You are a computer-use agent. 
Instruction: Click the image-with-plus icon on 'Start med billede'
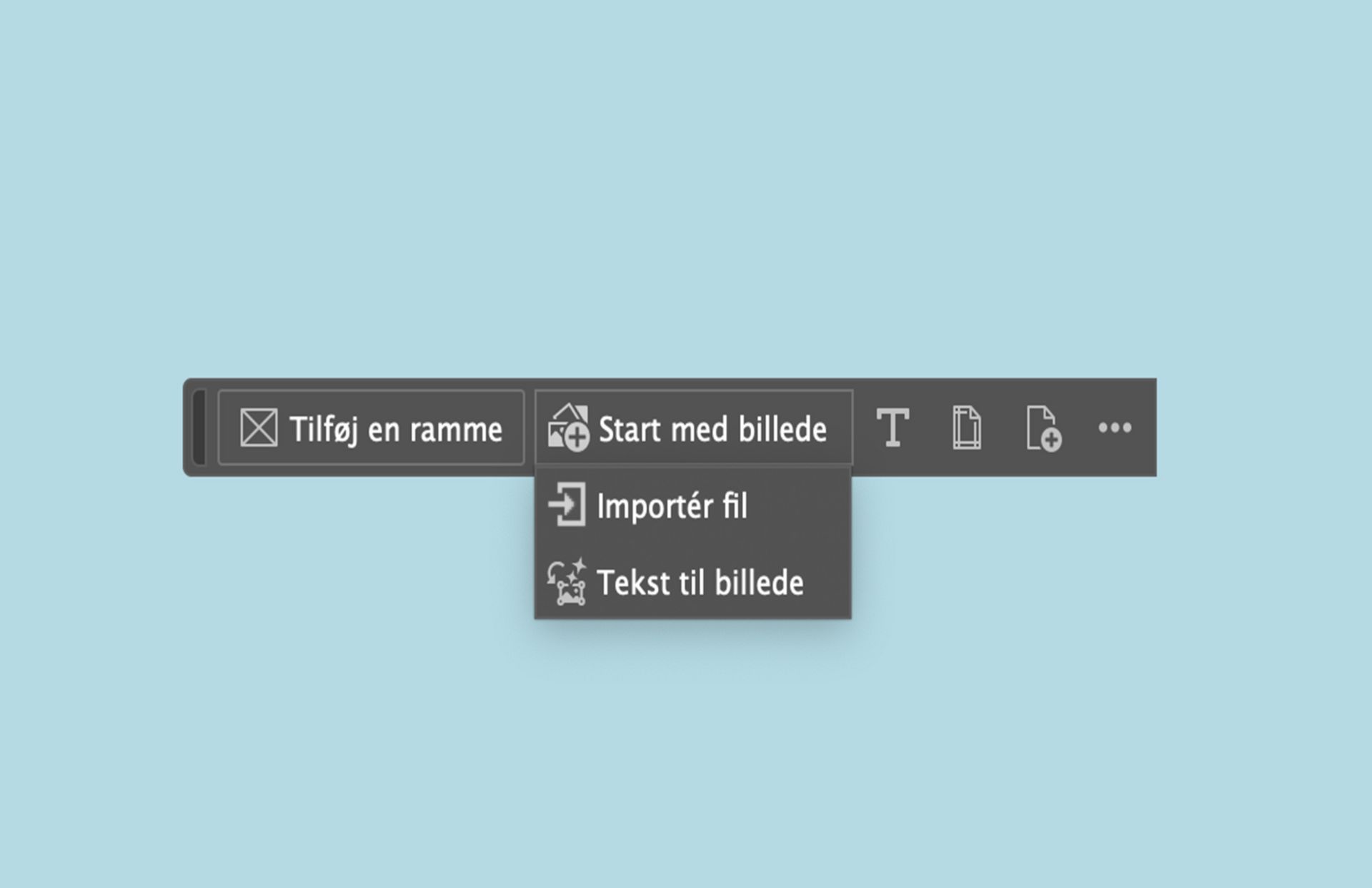click(x=568, y=428)
